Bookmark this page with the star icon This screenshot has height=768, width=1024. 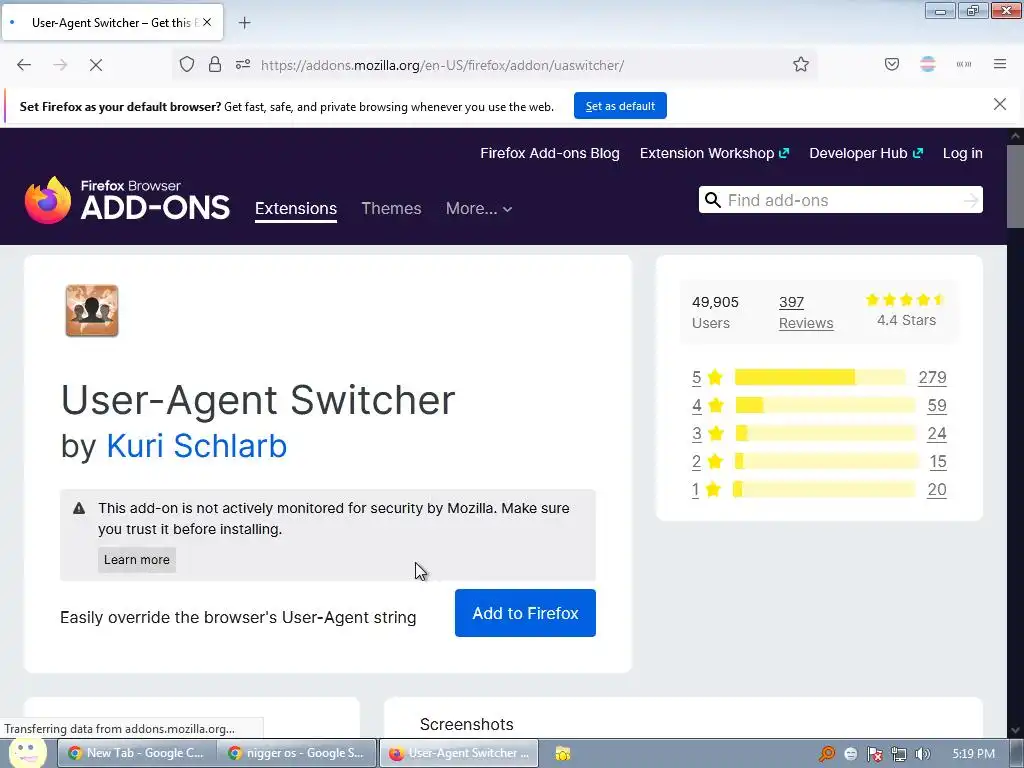(x=801, y=64)
